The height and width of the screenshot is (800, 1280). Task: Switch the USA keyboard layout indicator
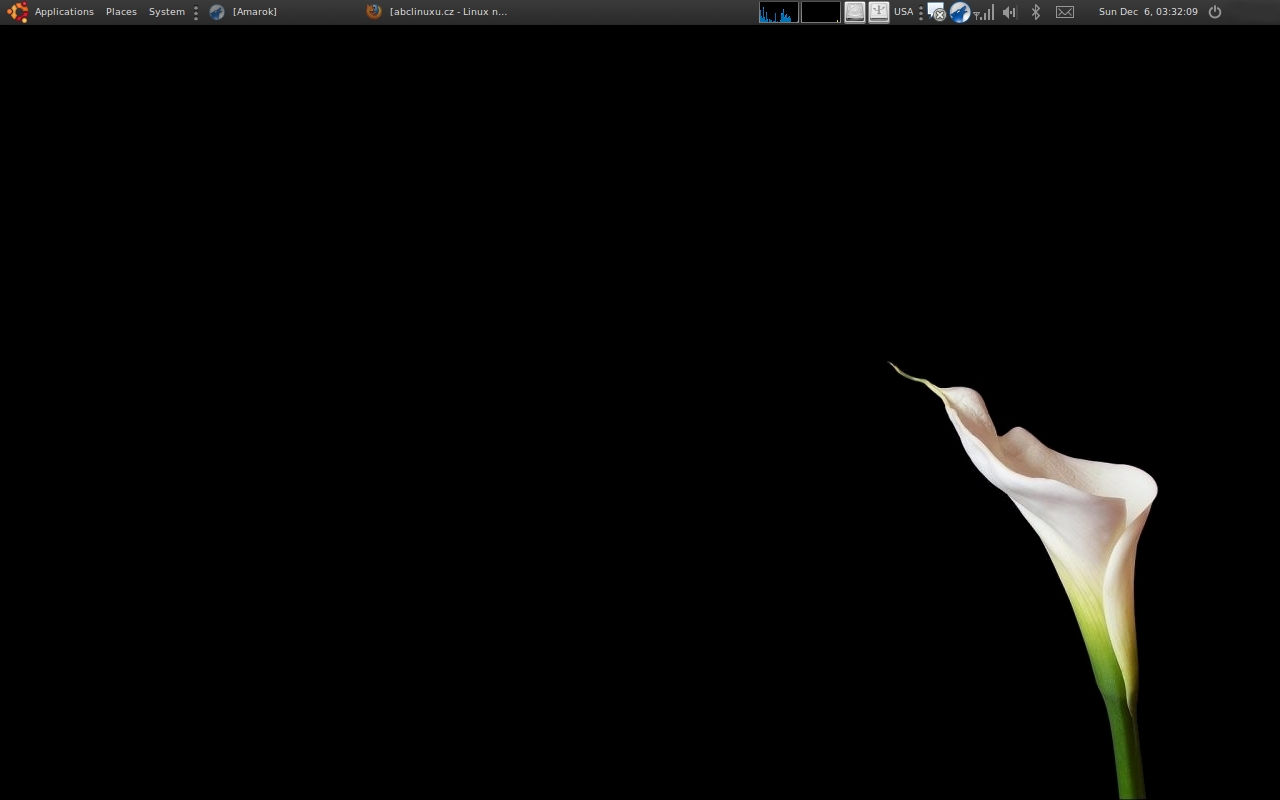[x=904, y=12]
